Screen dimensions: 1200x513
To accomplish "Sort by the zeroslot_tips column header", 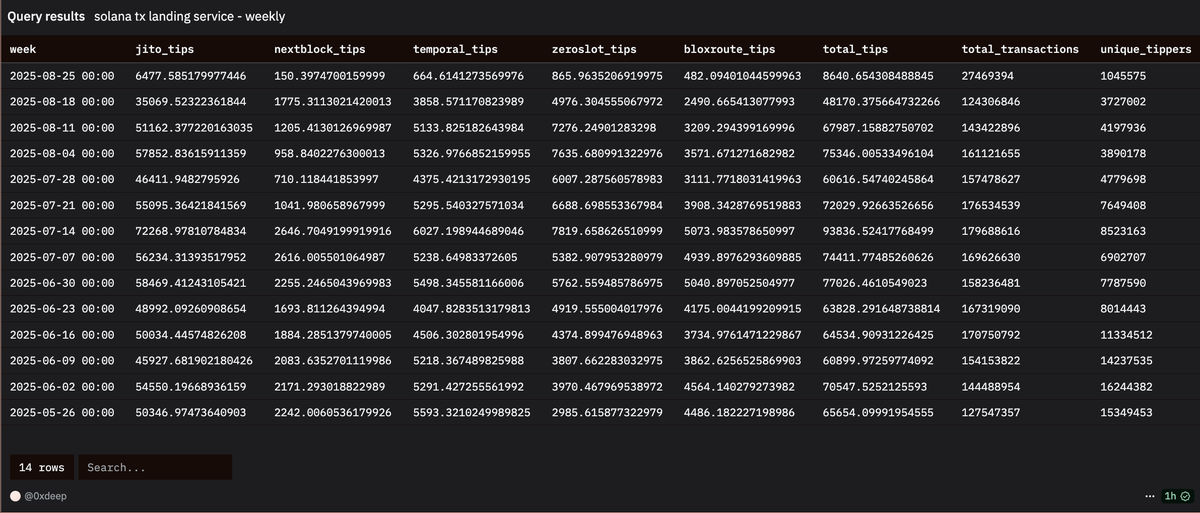I will pyautogui.click(x=594, y=49).
